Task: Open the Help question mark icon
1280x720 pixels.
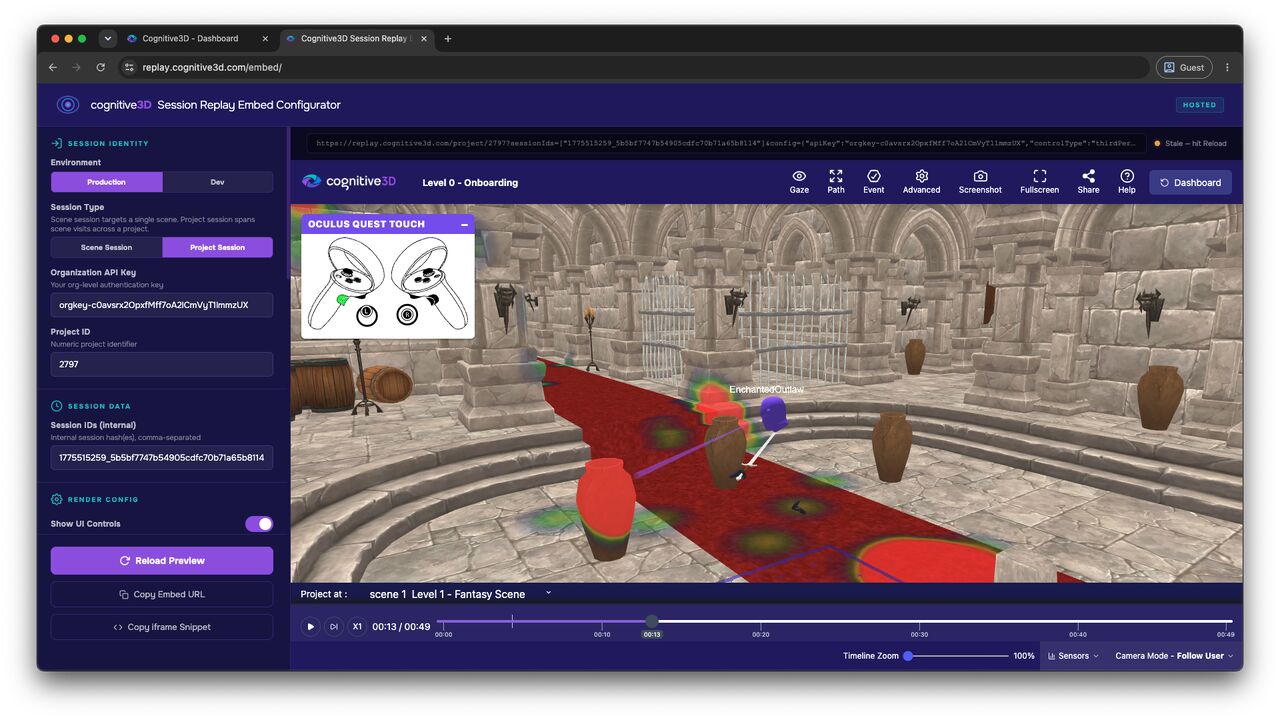Action: click(1127, 176)
